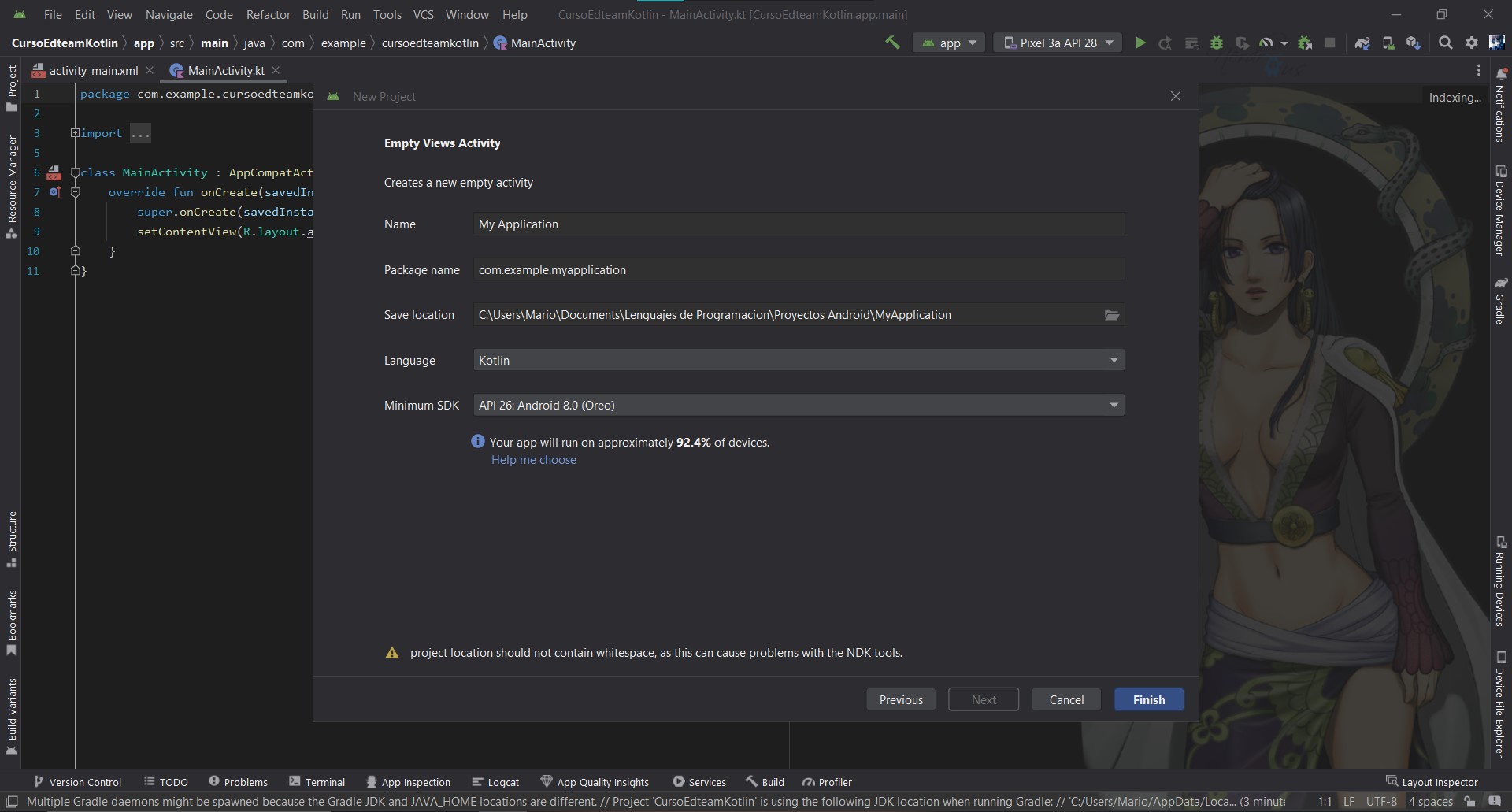Open App Quality Insights tool window
Viewport: 1512px width, 812px height.
[x=595, y=782]
